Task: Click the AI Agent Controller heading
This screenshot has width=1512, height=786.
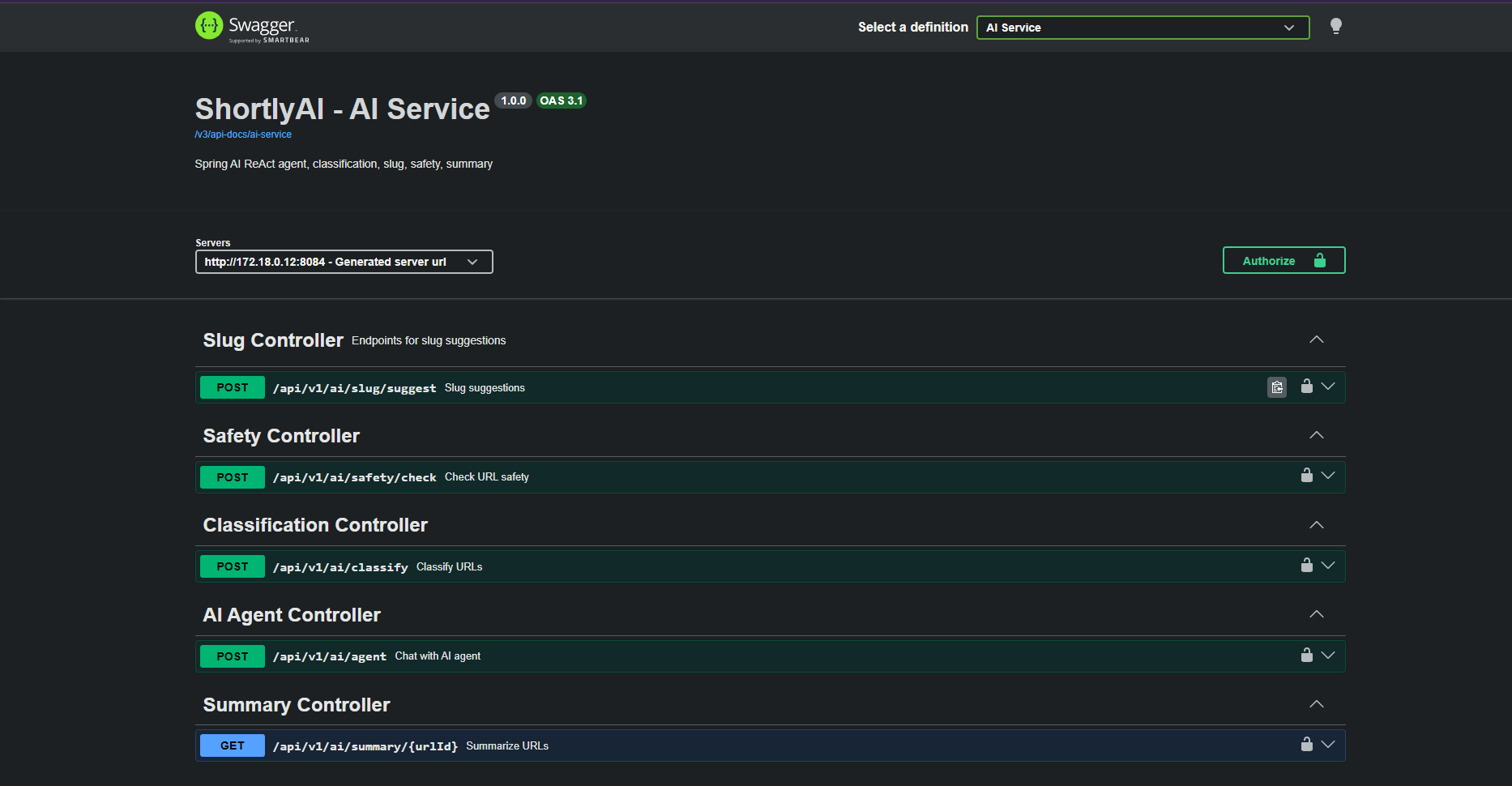Action: pos(292,615)
